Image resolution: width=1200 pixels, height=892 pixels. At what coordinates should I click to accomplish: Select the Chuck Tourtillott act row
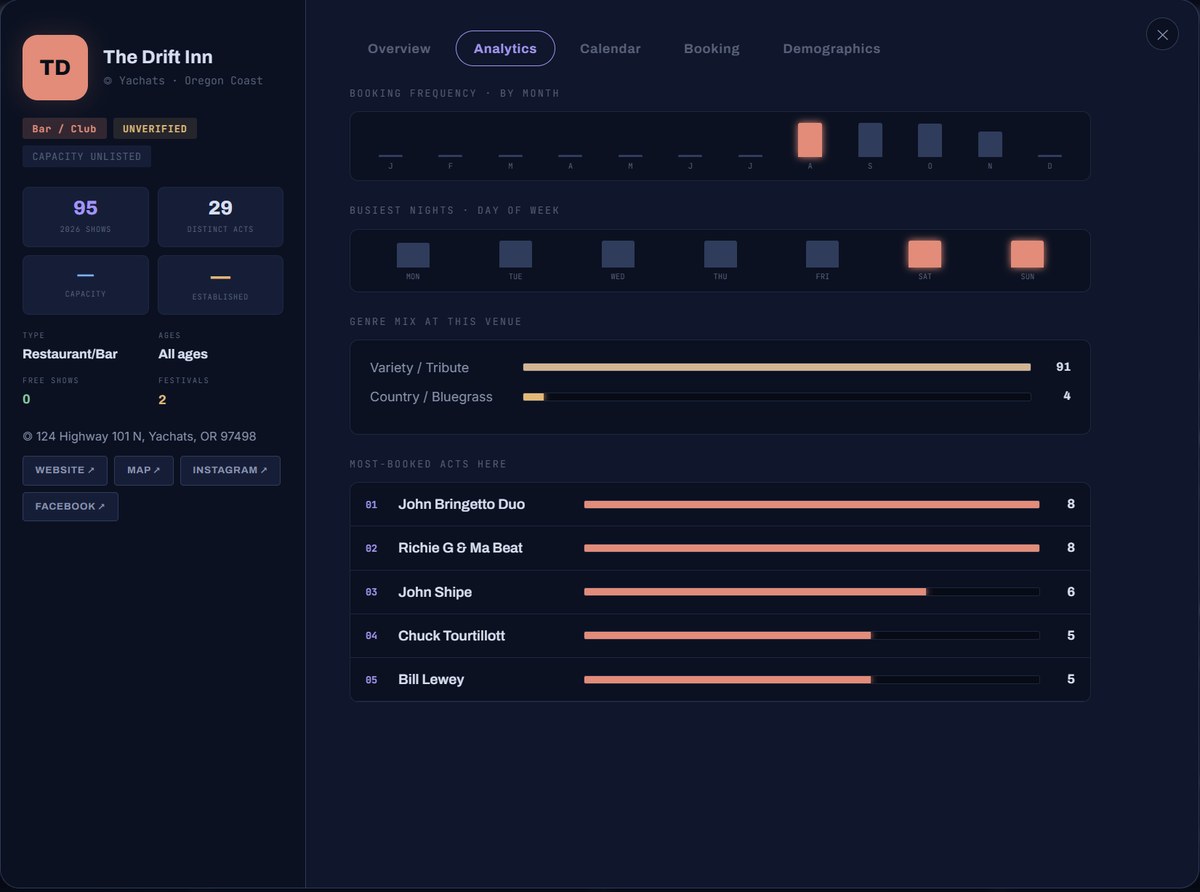[x=720, y=636]
